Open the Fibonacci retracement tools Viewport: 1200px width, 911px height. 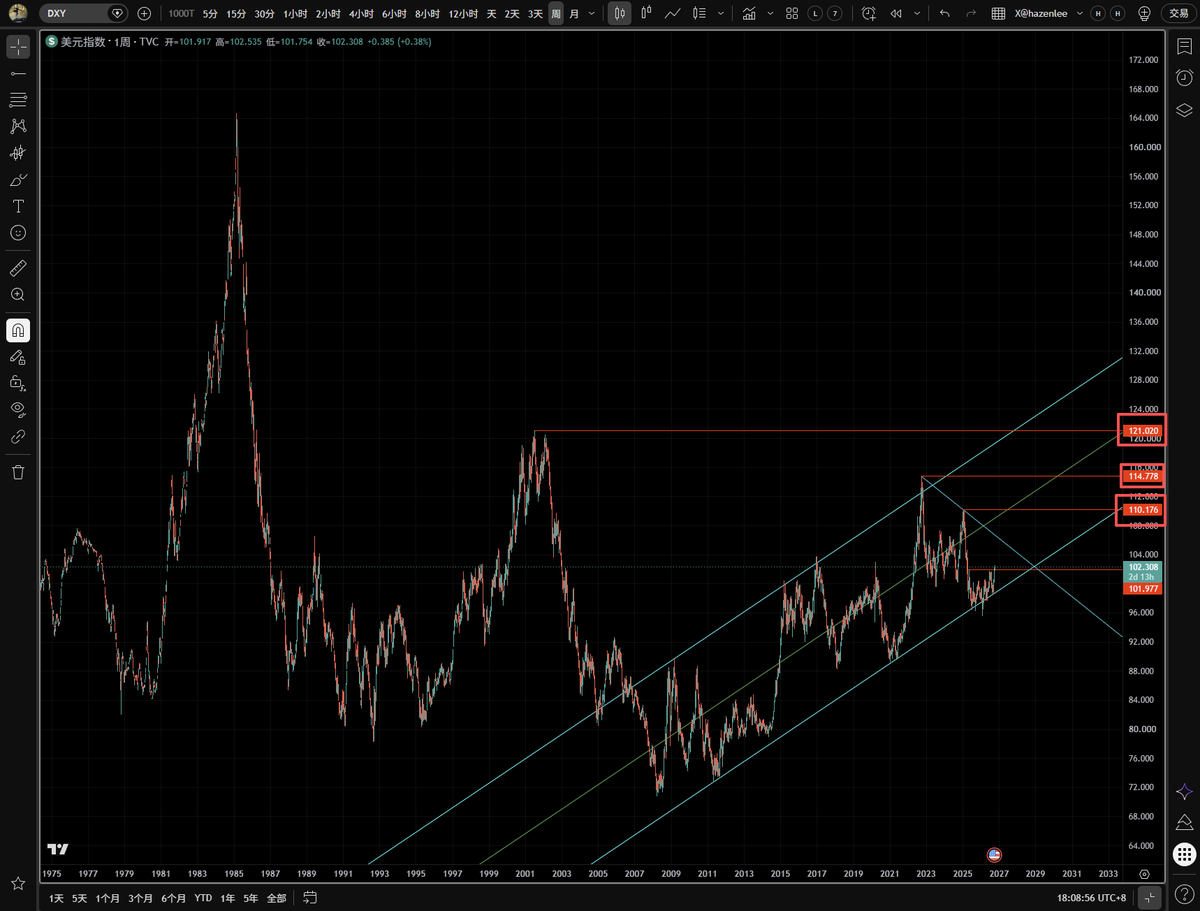tap(18, 100)
